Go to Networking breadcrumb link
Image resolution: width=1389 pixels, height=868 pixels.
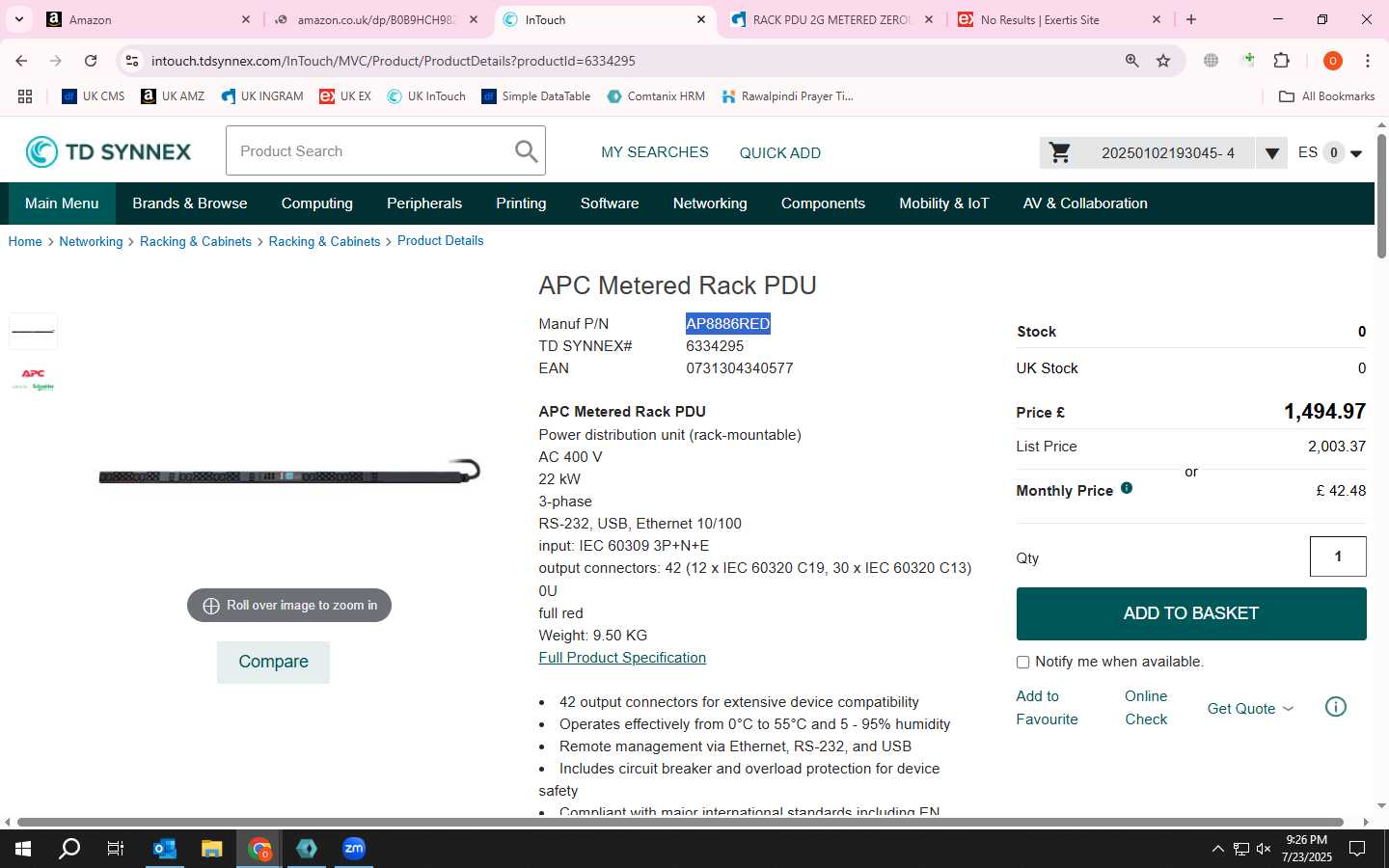coord(91,241)
